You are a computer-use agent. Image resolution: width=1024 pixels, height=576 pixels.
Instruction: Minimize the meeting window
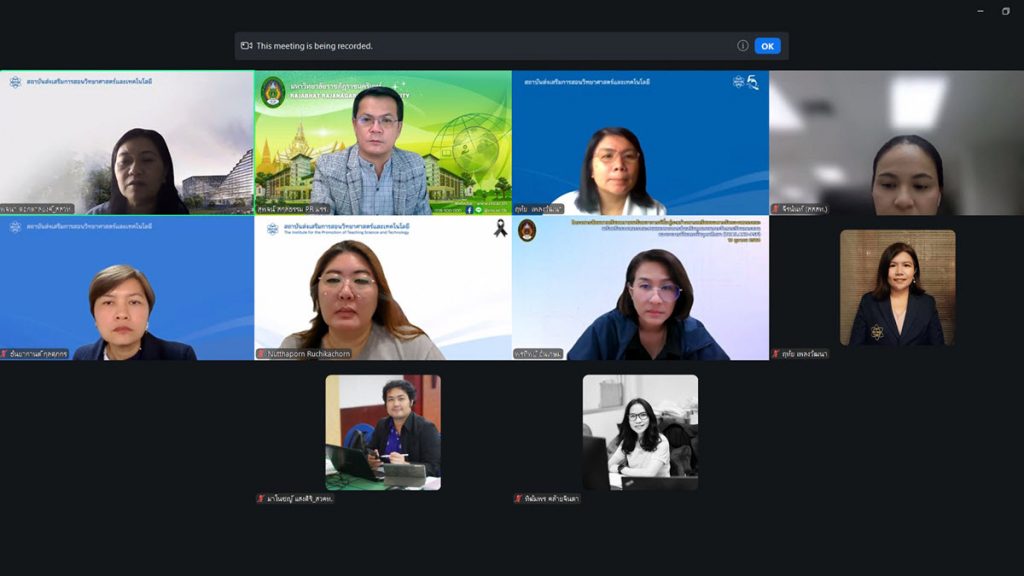pos(981,11)
